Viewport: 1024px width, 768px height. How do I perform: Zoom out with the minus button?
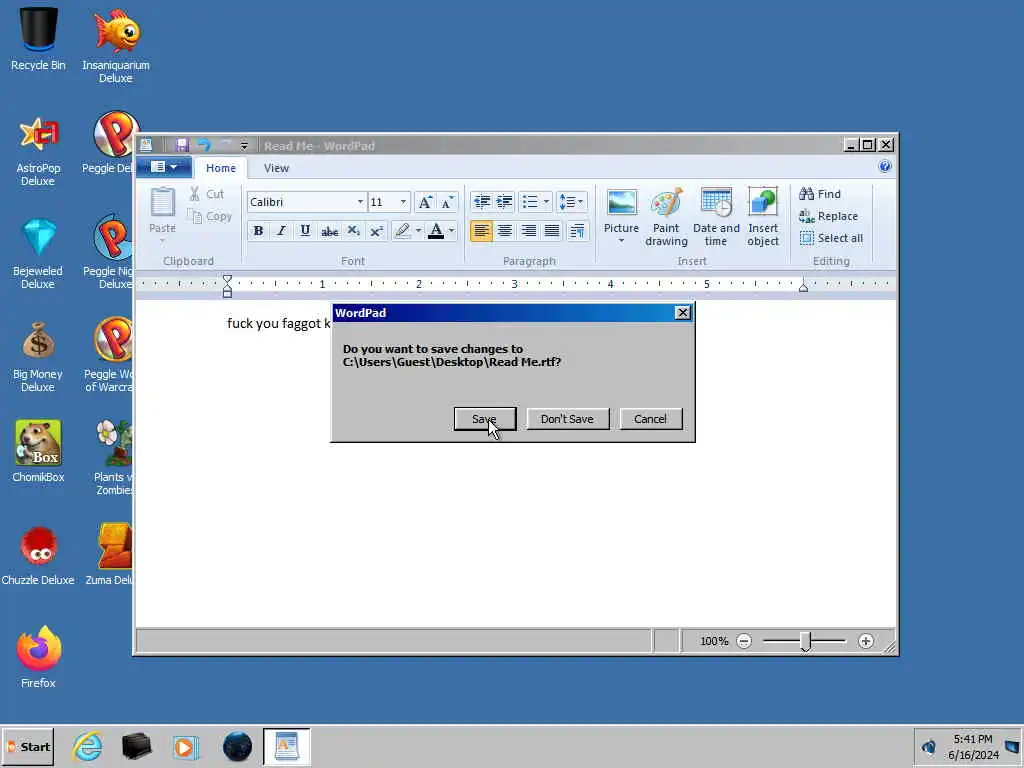tap(744, 641)
